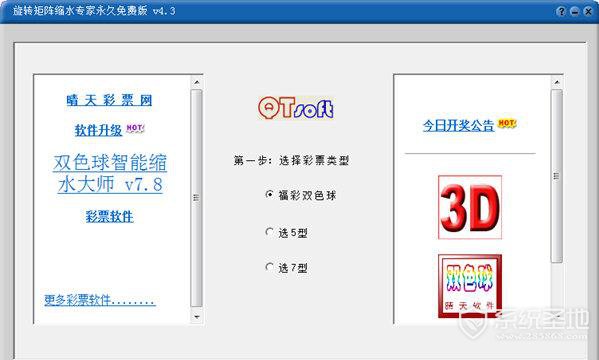Click the right panel scroll up arrow
Image resolution: width=599 pixels, height=360 pixels.
pyautogui.click(x=557, y=82)
